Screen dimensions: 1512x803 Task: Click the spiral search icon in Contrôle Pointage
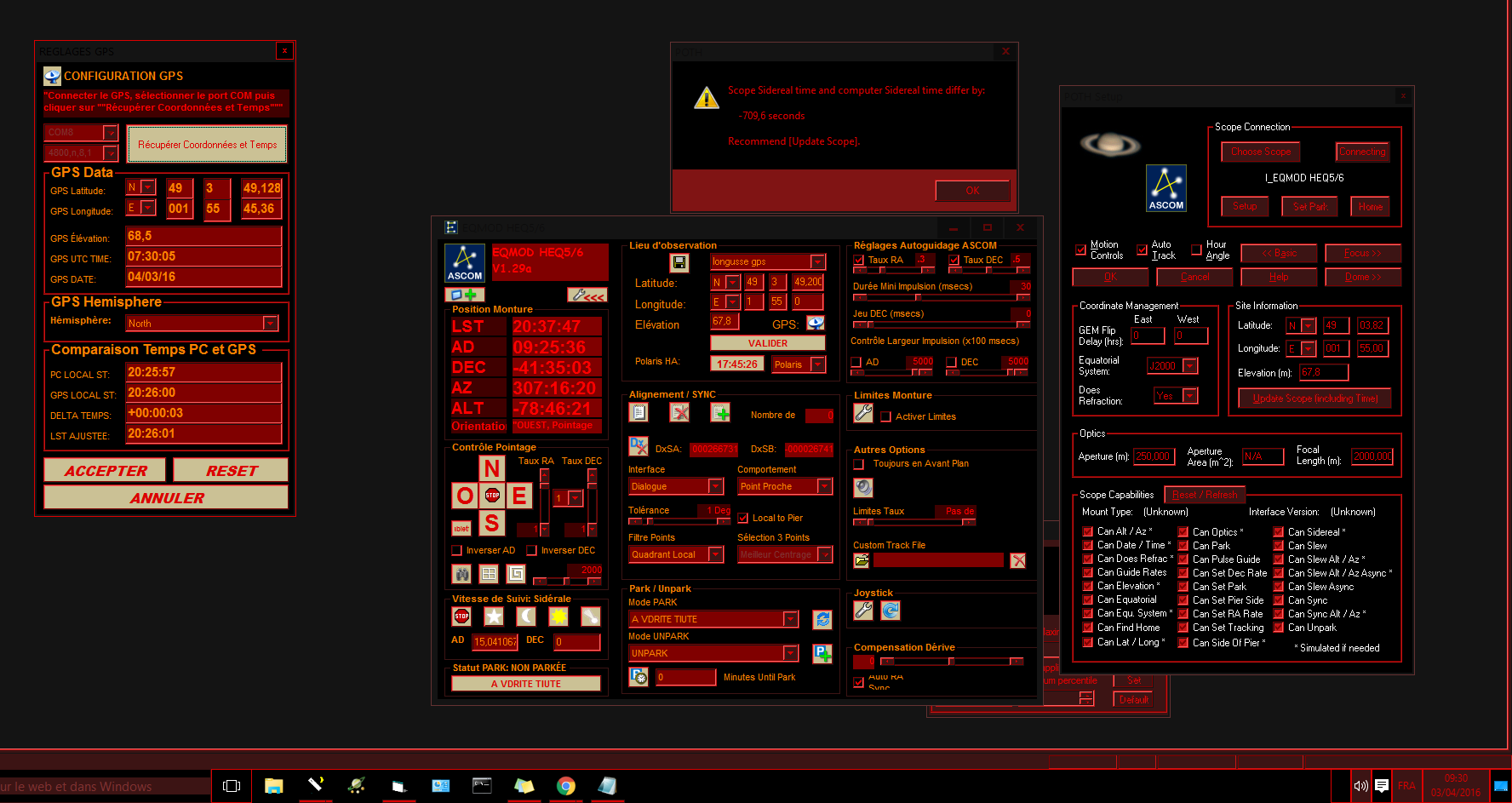tap(516, 573)
